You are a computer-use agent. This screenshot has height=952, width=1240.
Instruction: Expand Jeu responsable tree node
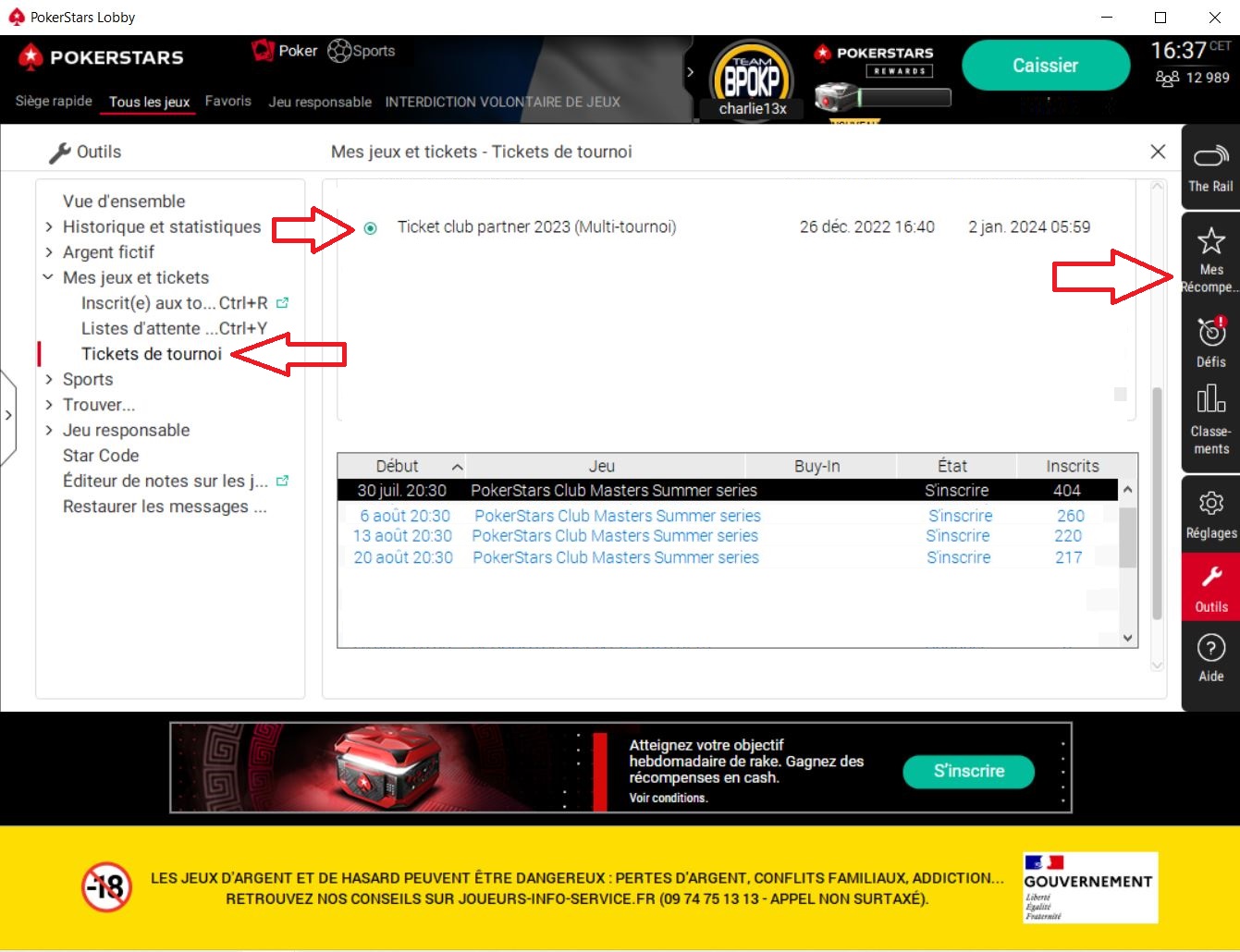[x=49, y=430]
